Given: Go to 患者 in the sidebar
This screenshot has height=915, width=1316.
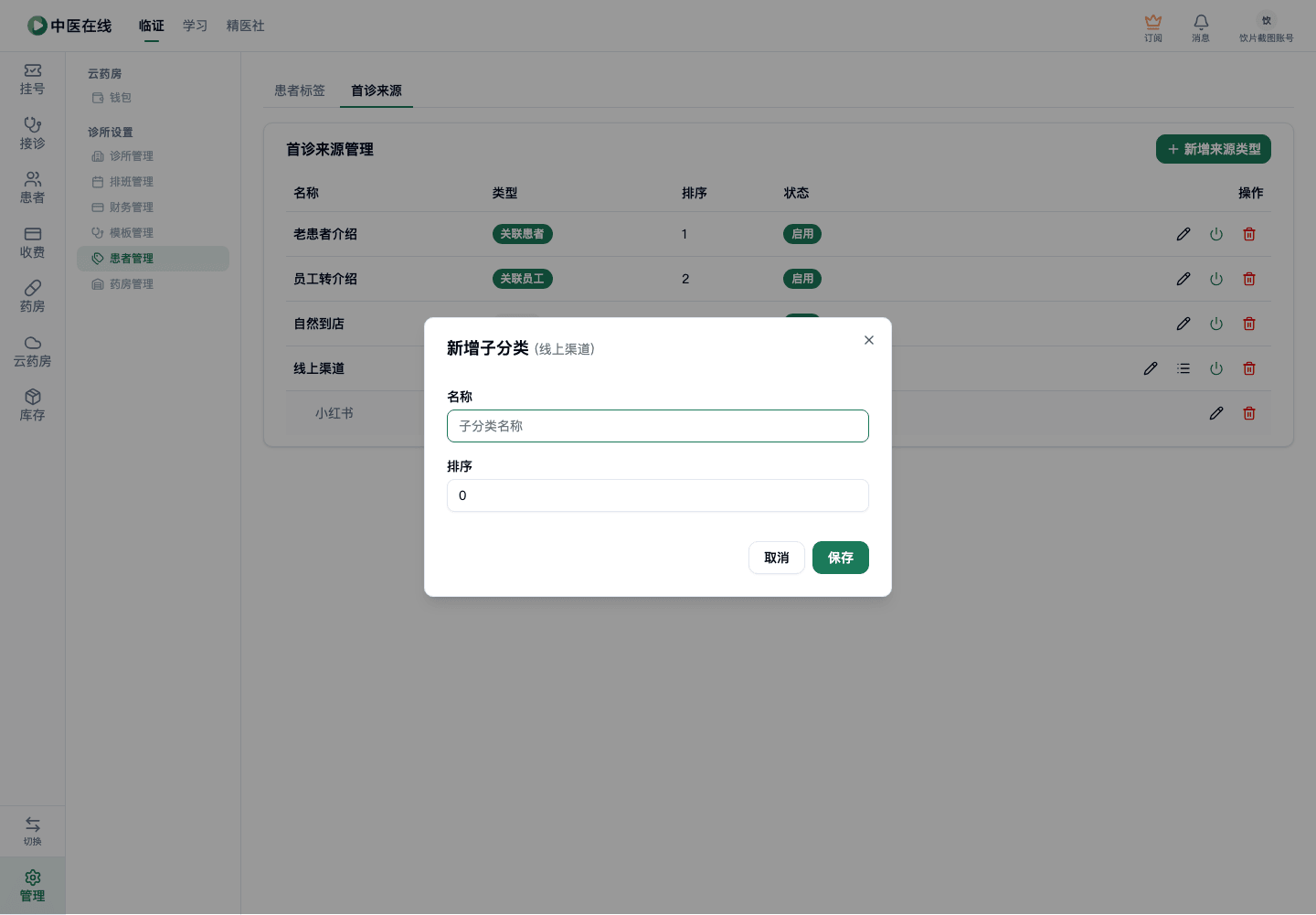Looking at the screenshot, I should point(33,188).
